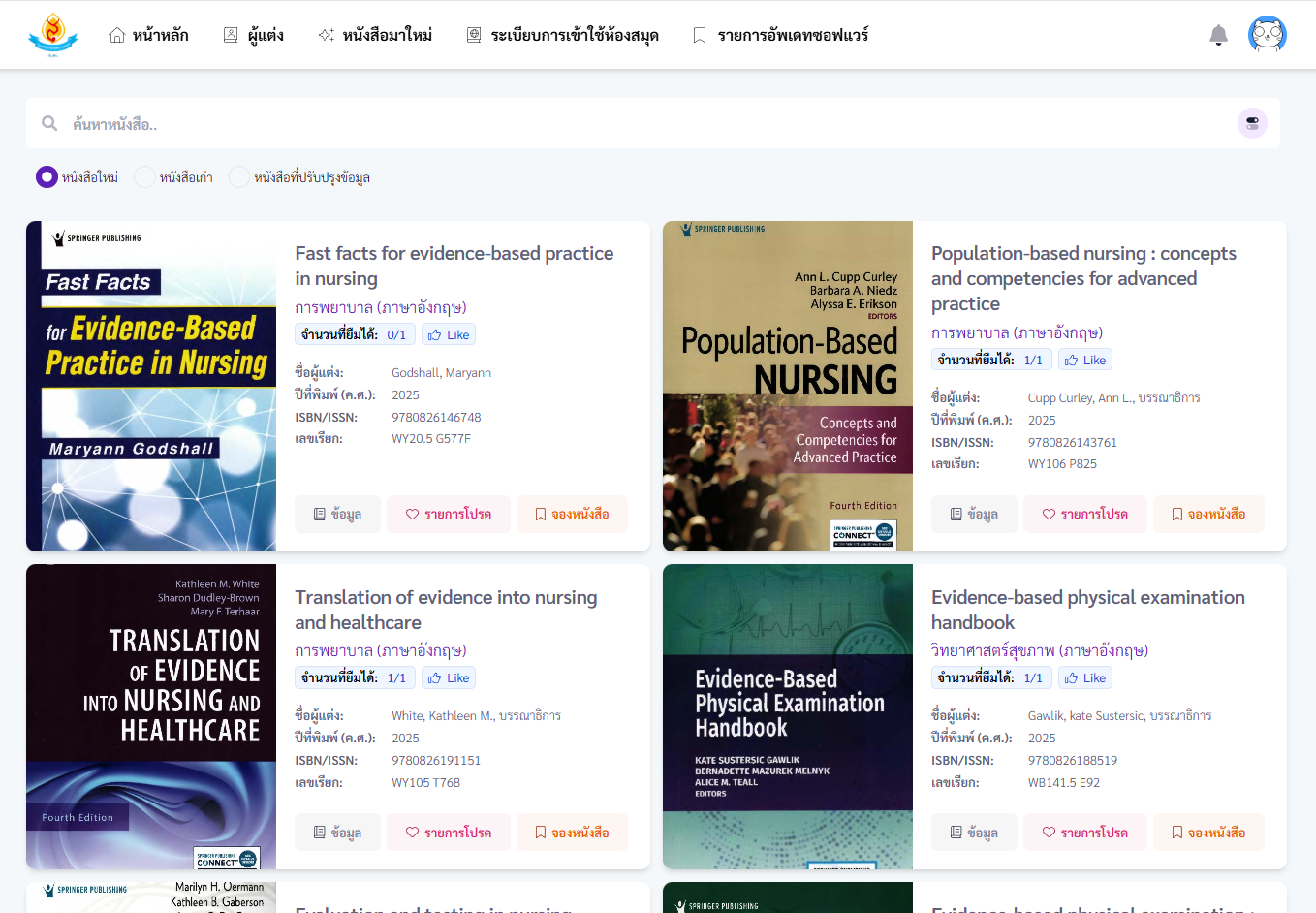Like Translation of evidence into nursing book
Screen dimensions: 1316x913
[x=449, y=677]
